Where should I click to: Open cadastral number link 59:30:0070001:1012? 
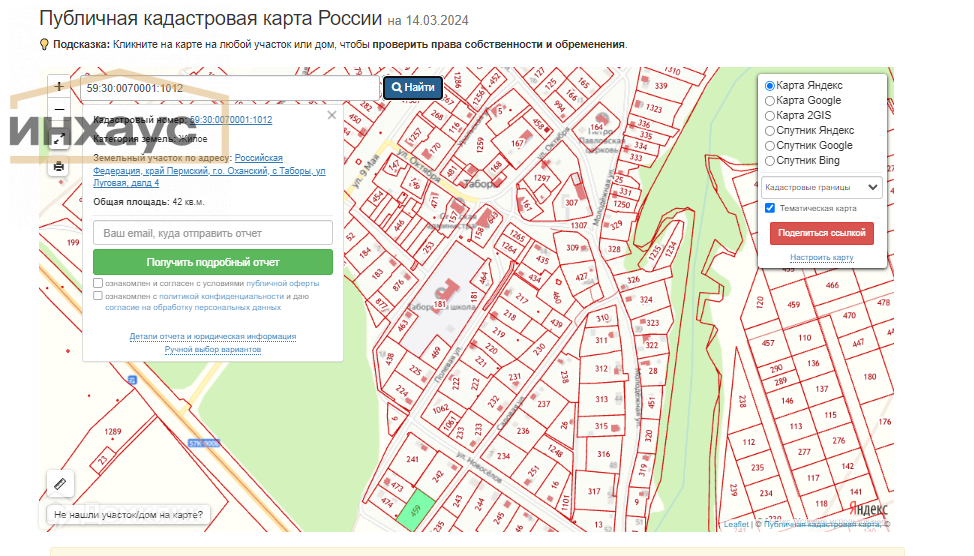231,119
